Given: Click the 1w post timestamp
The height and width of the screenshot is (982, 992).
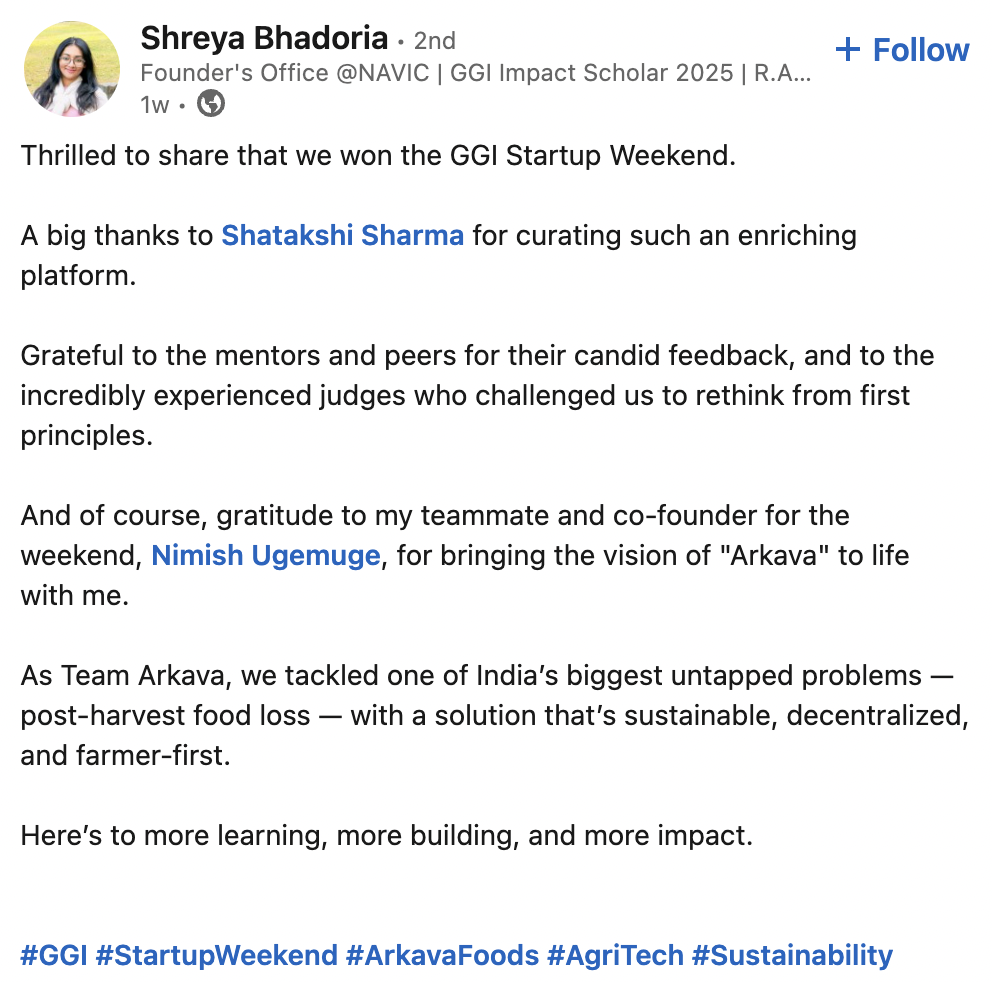Looking at the screenshot, I should click(x=155, y=104).
